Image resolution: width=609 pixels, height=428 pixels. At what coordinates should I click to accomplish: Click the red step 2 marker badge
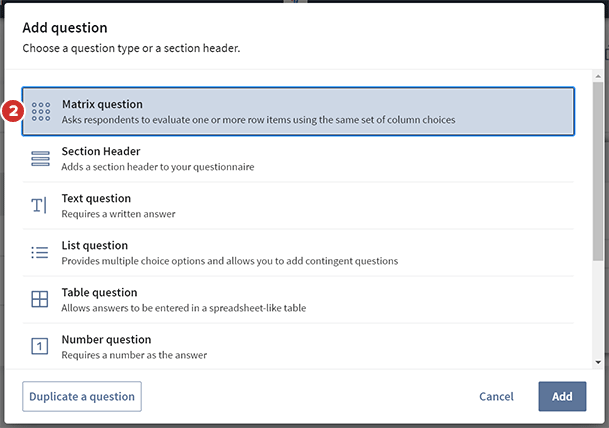coord(11,111)
